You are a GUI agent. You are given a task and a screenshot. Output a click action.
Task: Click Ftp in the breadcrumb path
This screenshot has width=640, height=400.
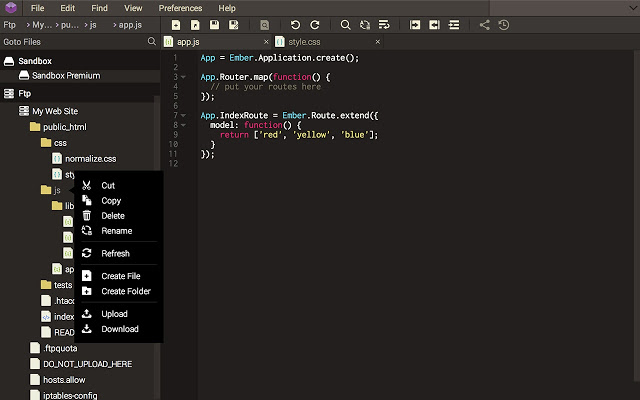(x=9, y=25)
